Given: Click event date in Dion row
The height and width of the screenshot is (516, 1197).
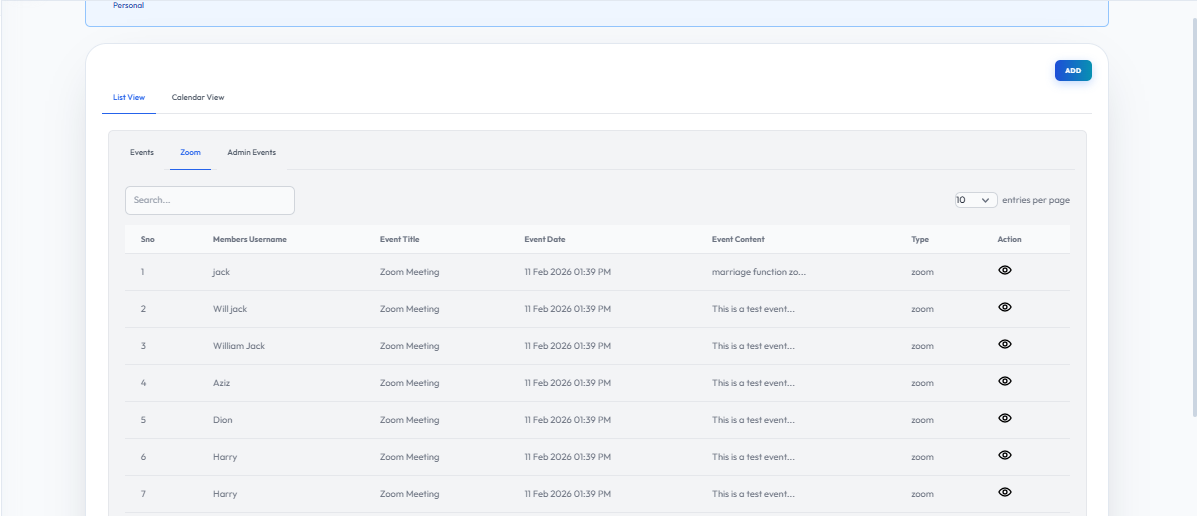Looking at the screenshot, I should (x=567, y=420).
